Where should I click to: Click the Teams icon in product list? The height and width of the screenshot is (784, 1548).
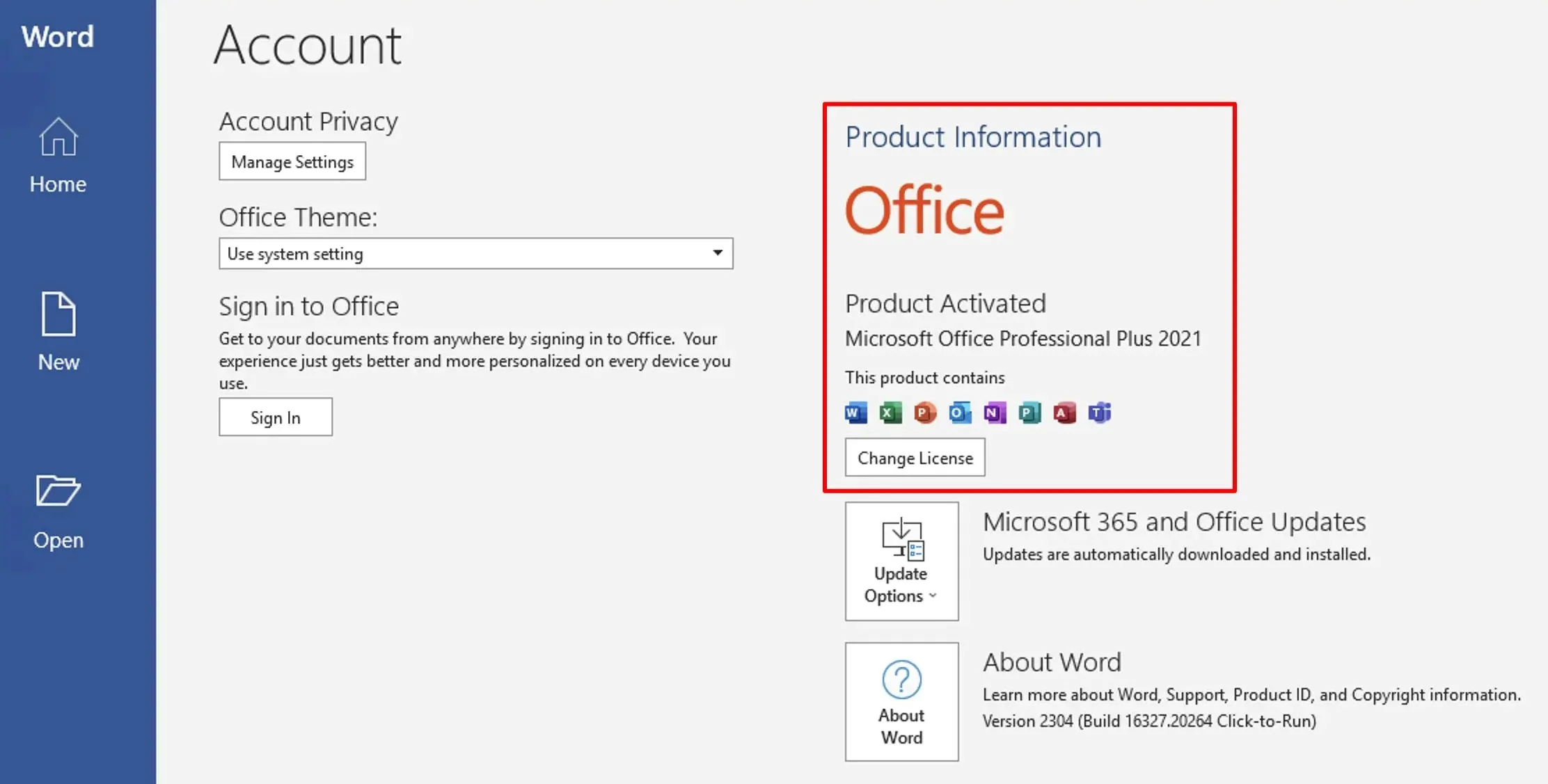point(1100,413)
